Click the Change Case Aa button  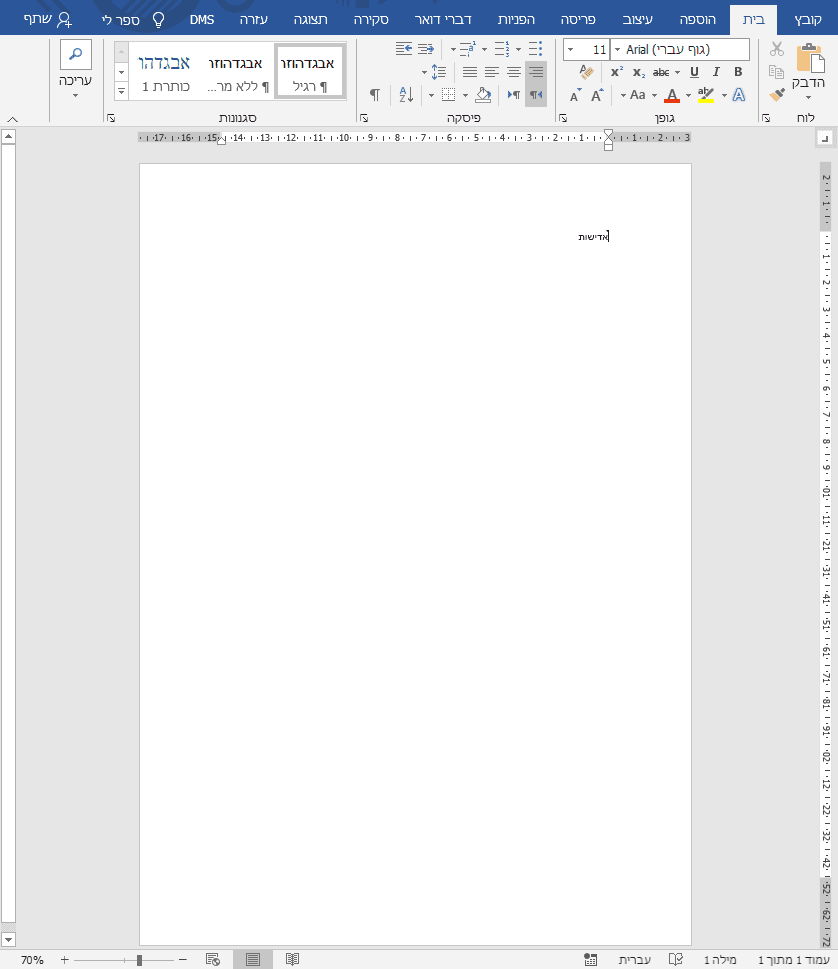(637, 95)
